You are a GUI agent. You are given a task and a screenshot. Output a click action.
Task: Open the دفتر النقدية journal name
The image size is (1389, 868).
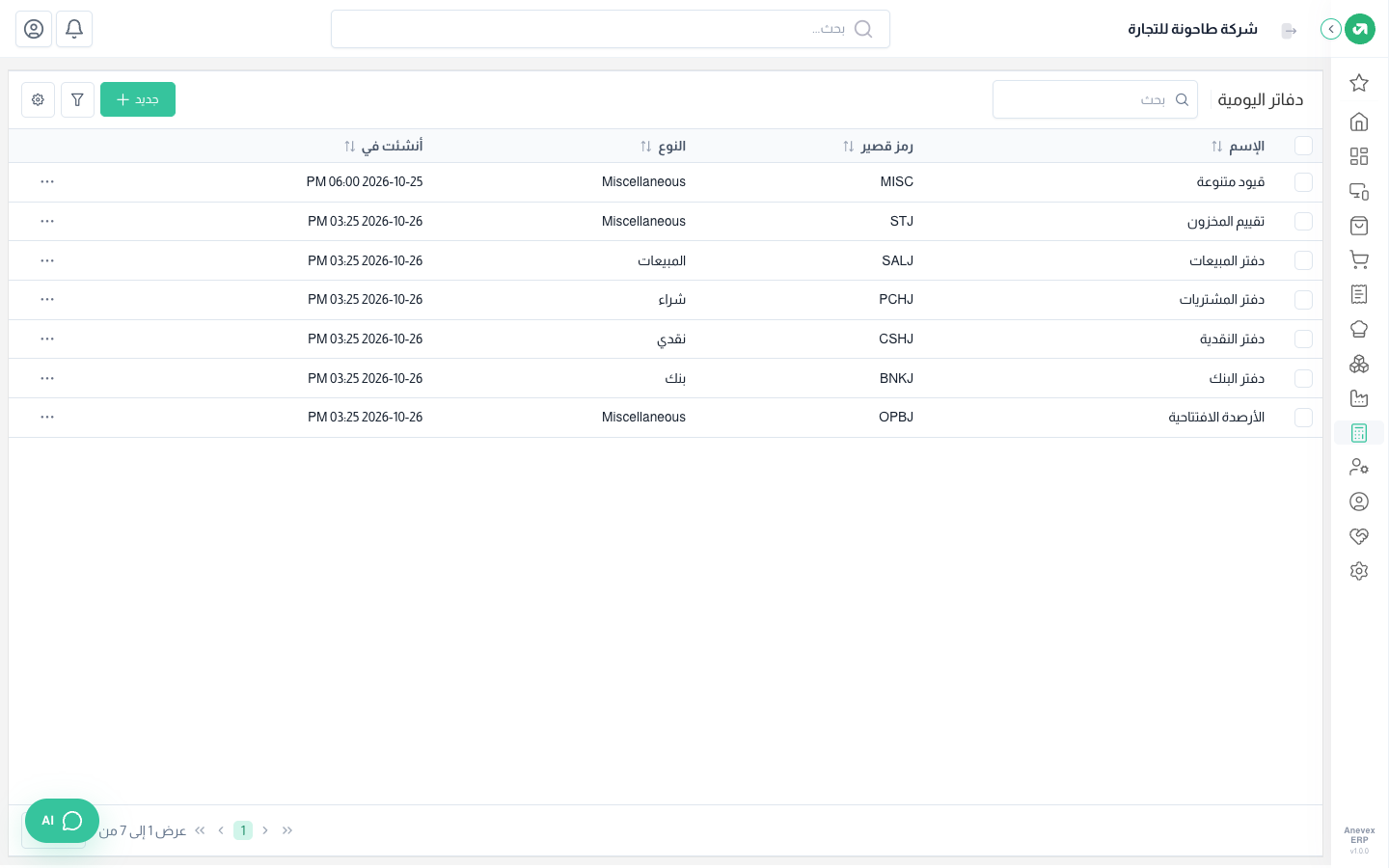[1232, 339]
